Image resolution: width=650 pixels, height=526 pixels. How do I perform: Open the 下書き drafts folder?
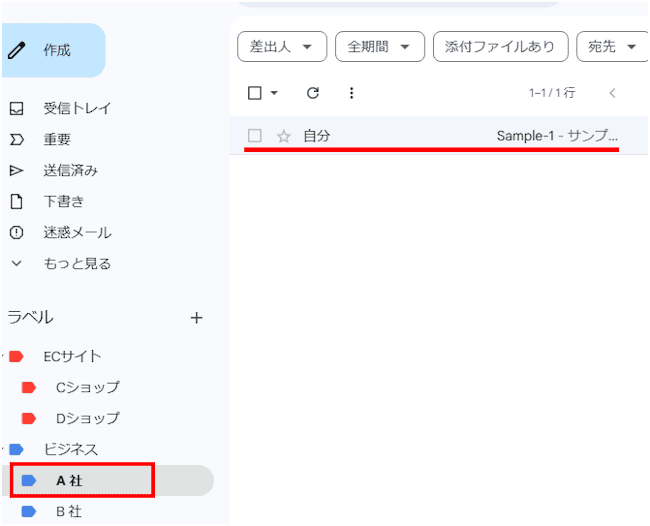pos(63,201)
